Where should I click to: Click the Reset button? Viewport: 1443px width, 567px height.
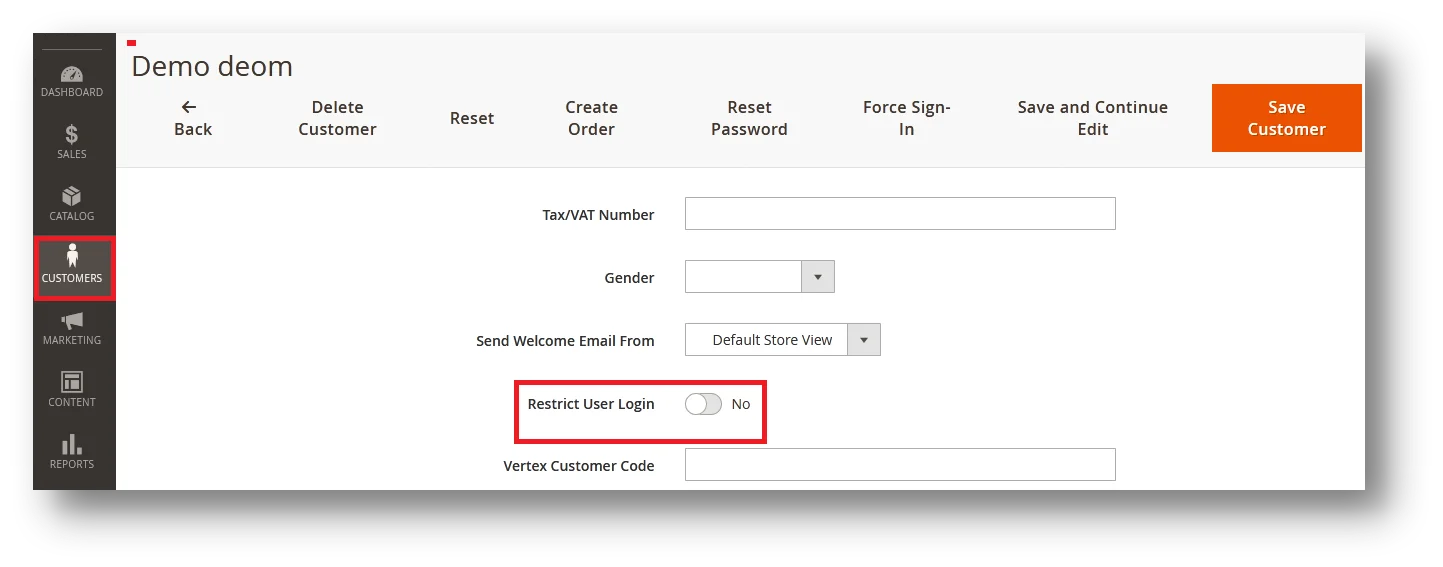pyautogui.click(x=472, y=118)
